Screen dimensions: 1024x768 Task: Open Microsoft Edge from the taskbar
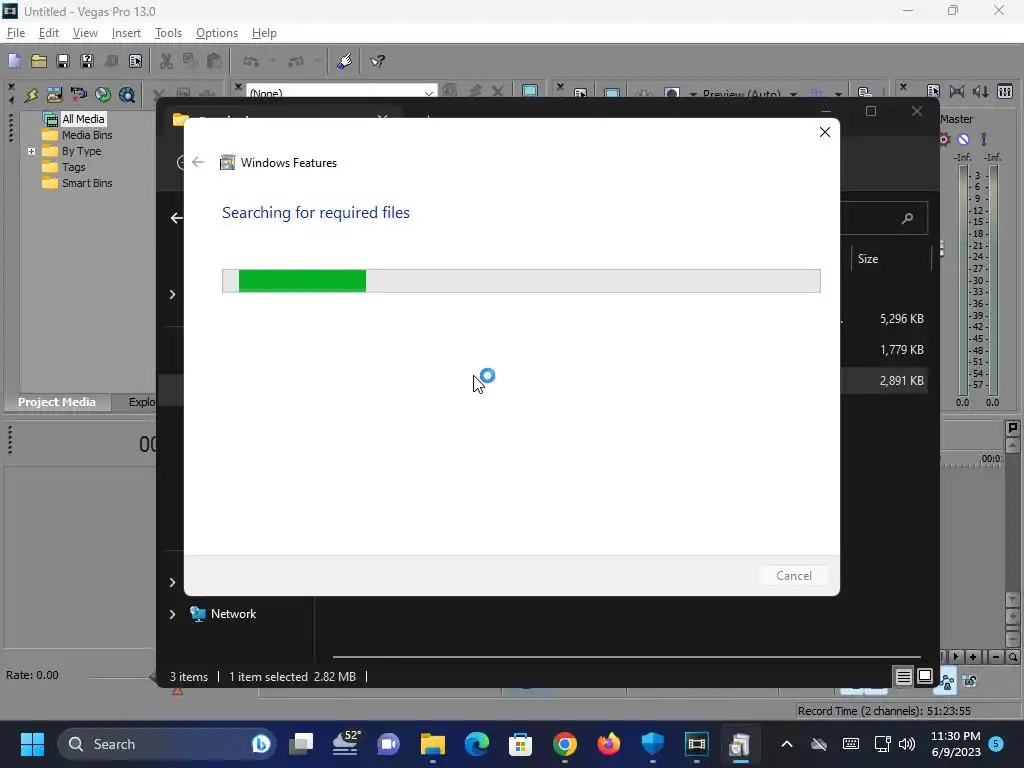pyautogui.click(x=477, y=744)
